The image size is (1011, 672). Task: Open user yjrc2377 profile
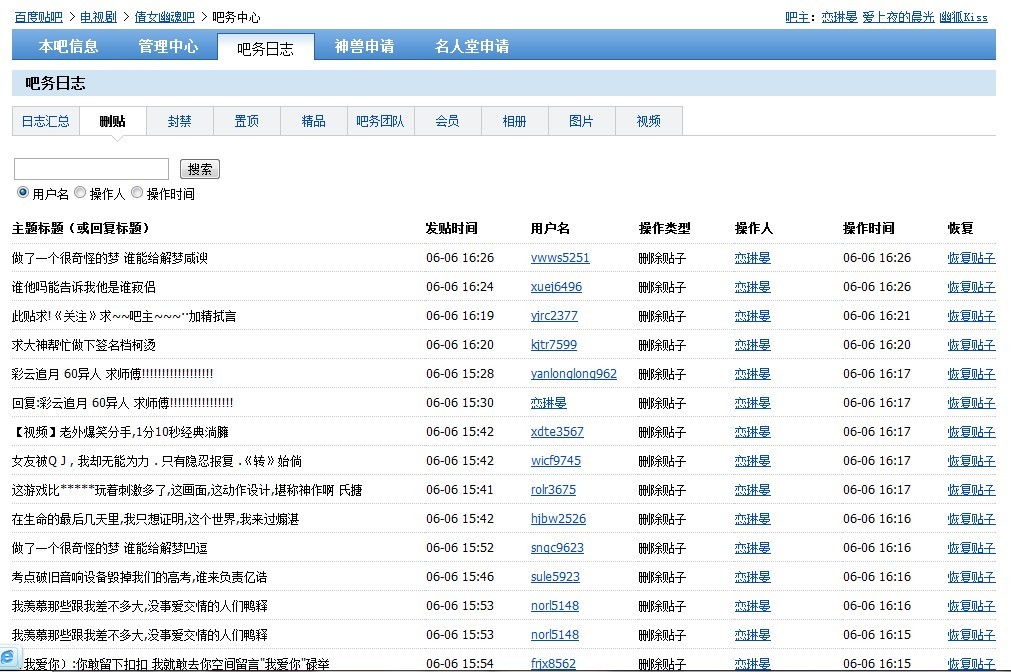[x=555, y=316]
